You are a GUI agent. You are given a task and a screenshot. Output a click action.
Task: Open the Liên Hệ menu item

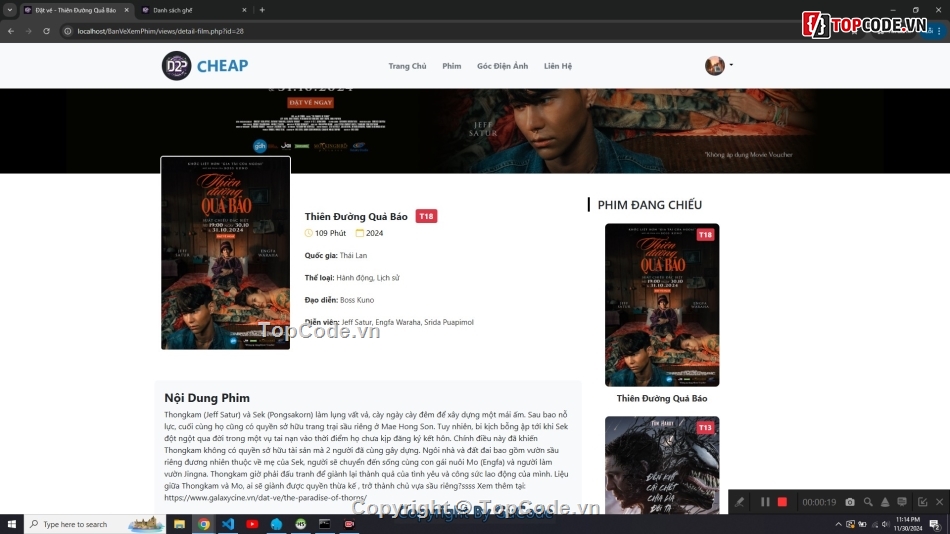(x=557, y=66)
